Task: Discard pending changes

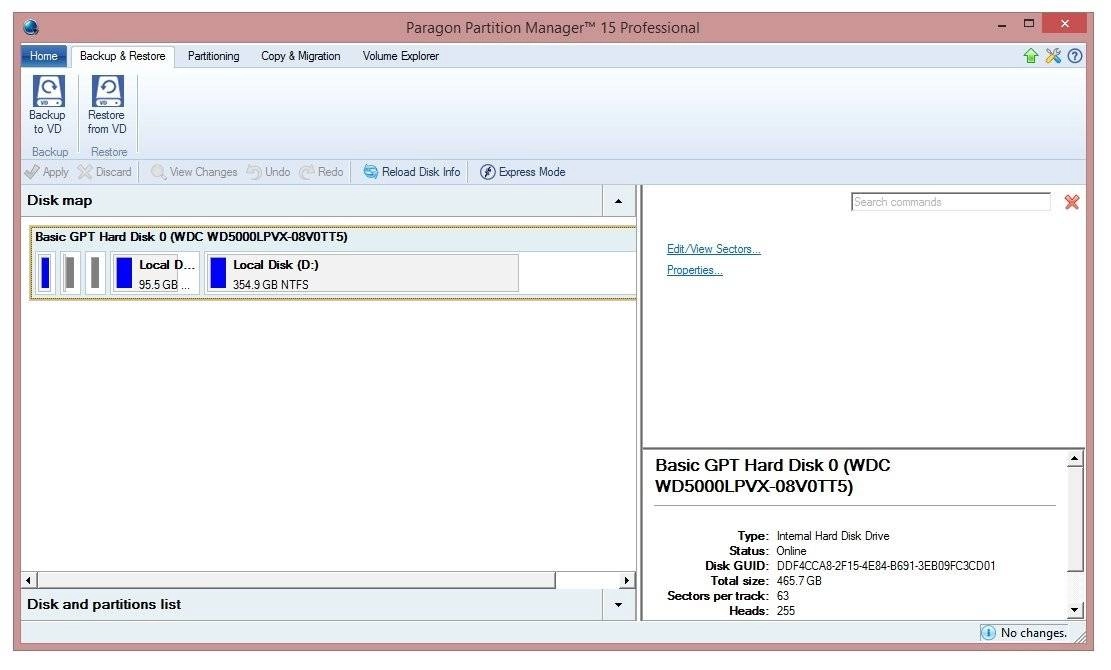Action: pyautogui.click(x=105, y=172)
